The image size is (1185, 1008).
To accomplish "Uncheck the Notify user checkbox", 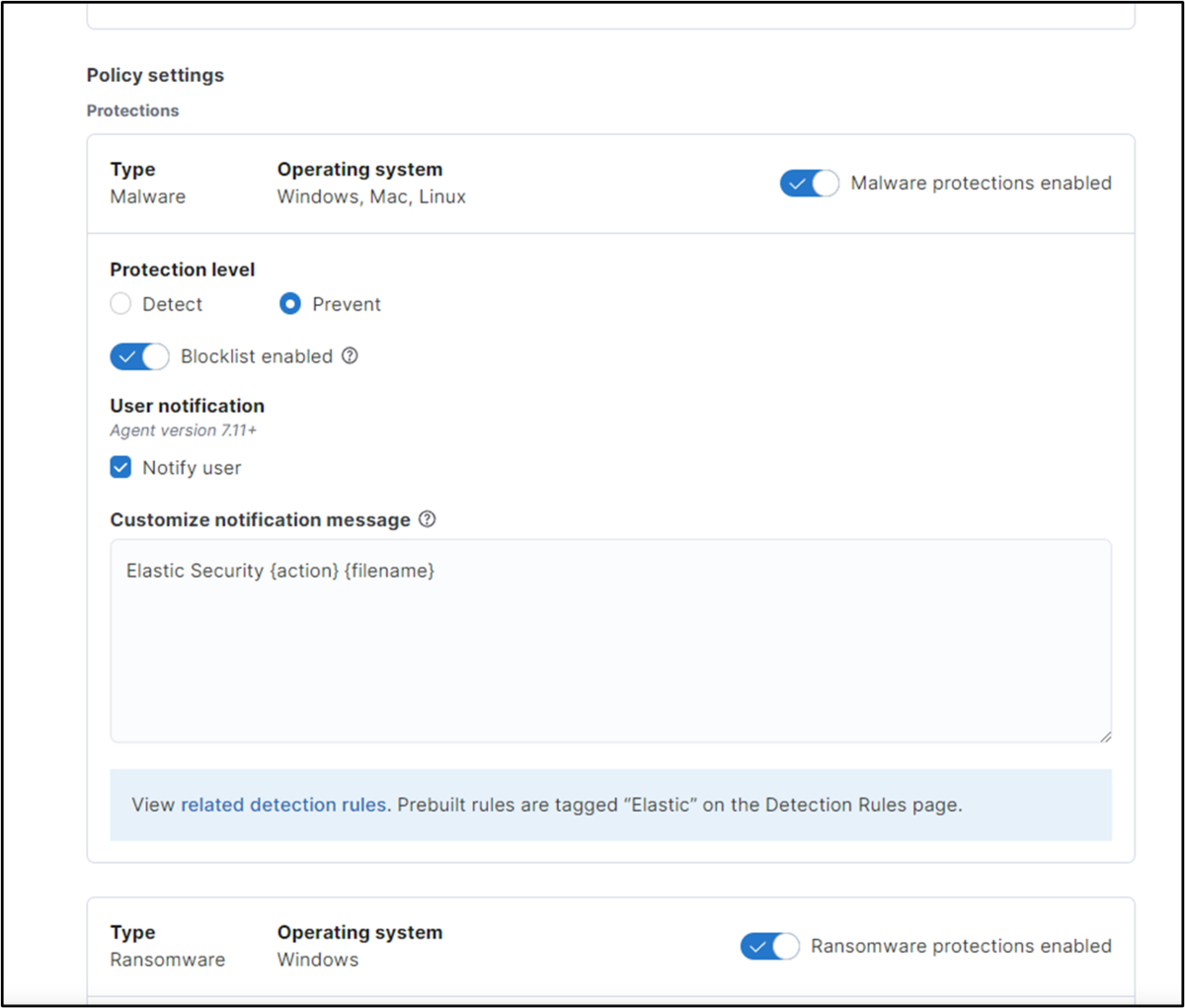I will click(119, 467).
